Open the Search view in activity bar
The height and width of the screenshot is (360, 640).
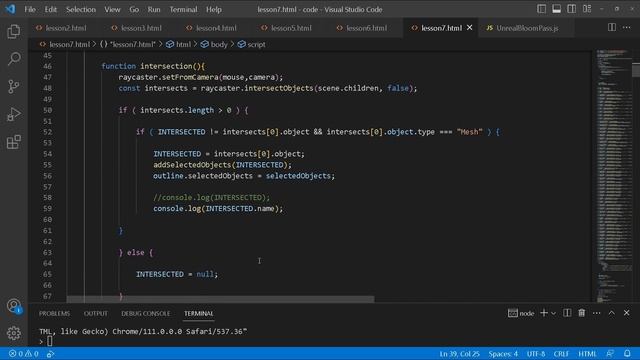tap(13, 59)
